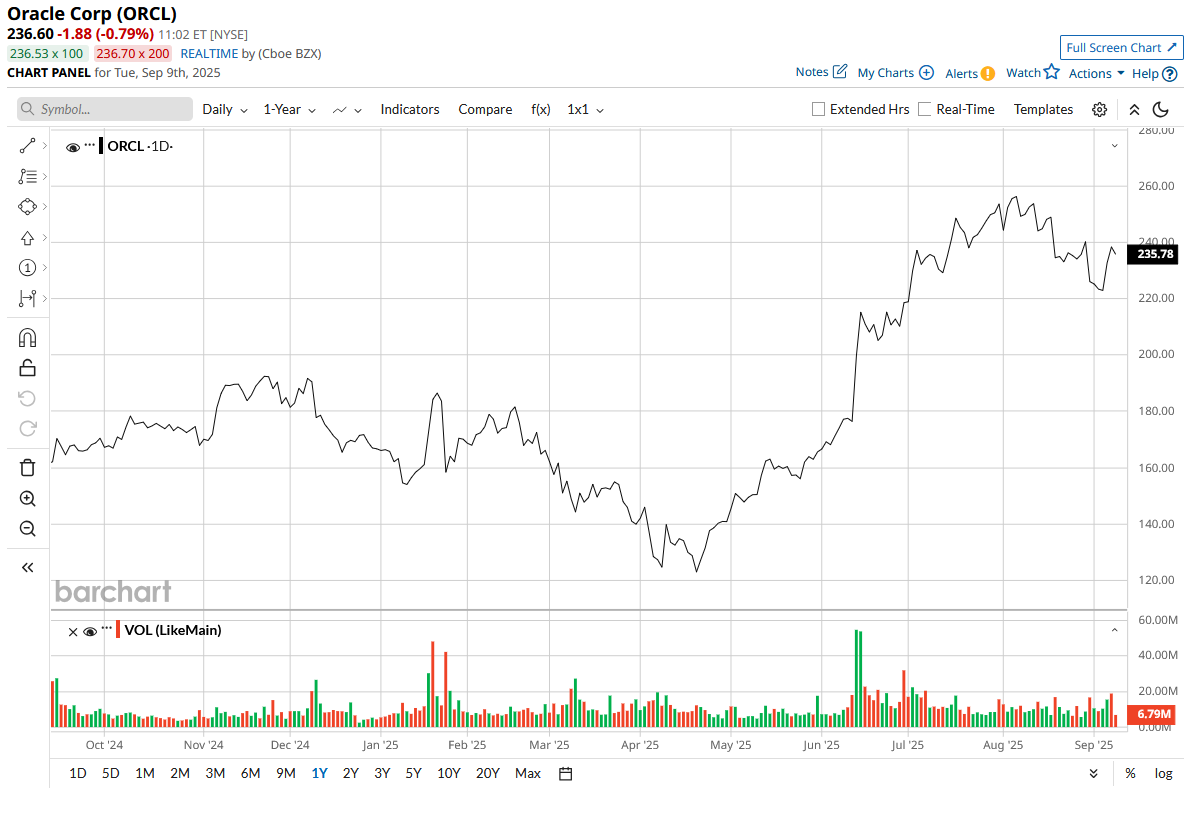Toggle percent scale button
Viewport: 1204px width, 831px height.
[1130, 773]
